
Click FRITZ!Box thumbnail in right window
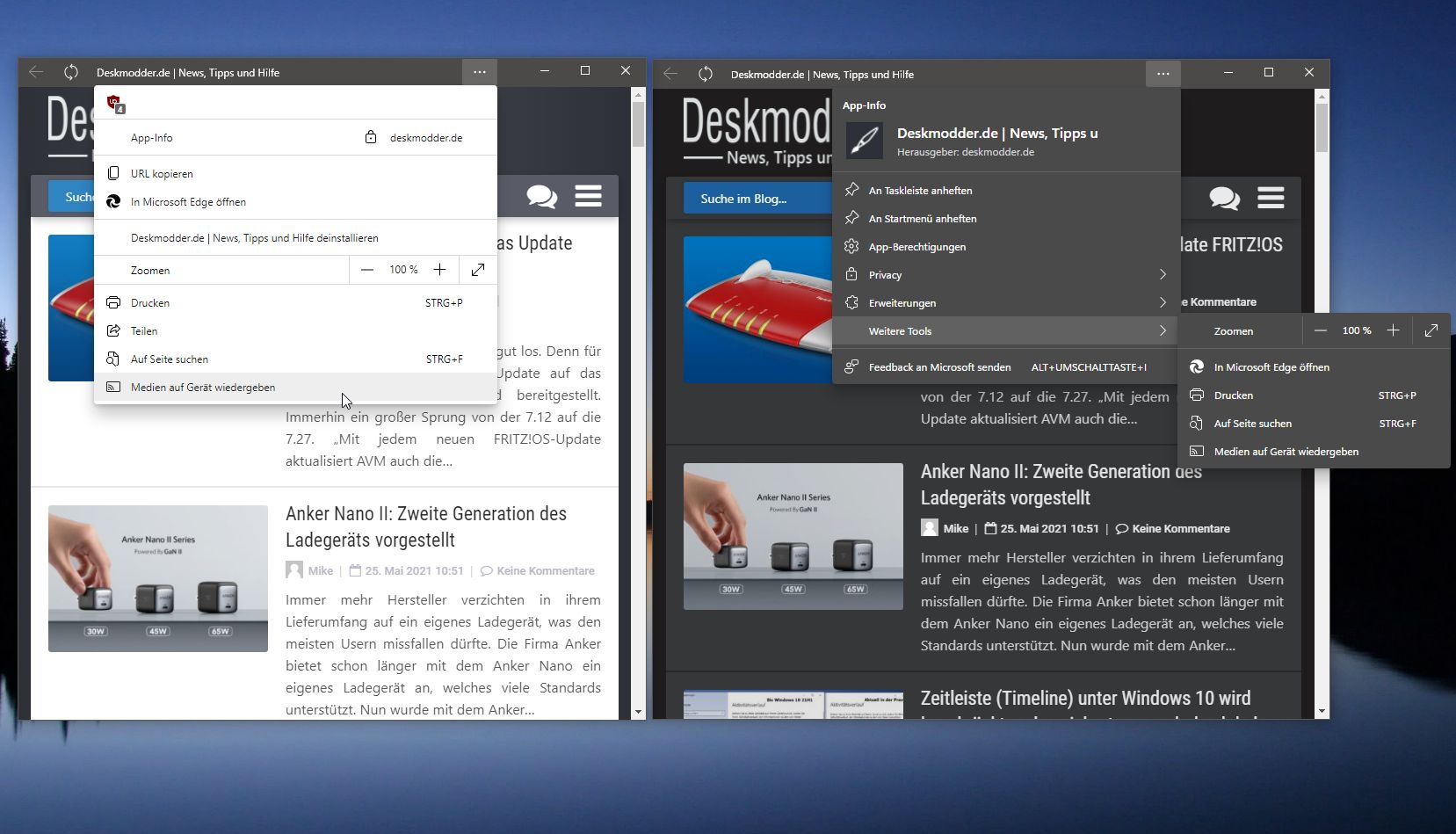[x=757, y=309]
